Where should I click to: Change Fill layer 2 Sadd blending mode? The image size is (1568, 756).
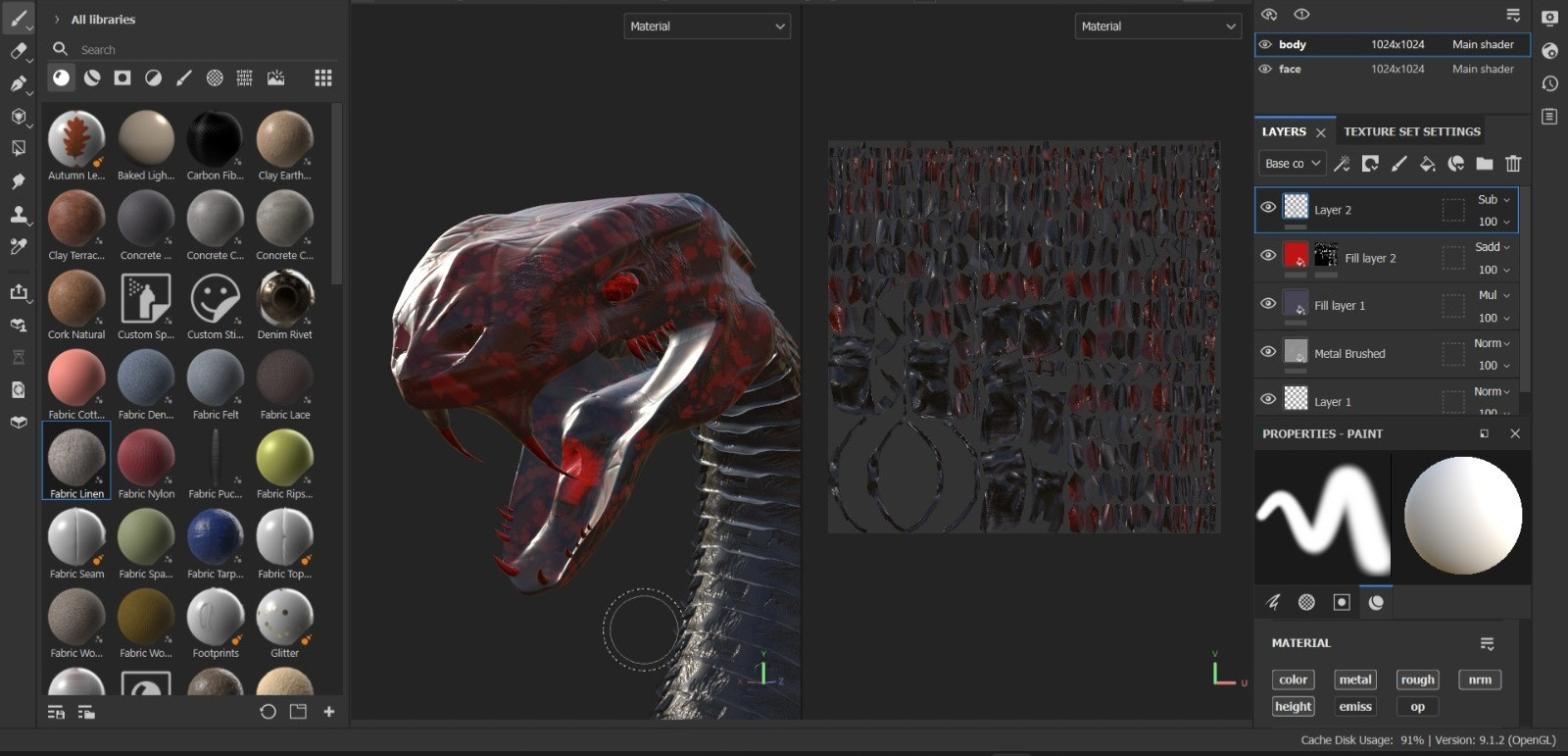coord(1494,247)
